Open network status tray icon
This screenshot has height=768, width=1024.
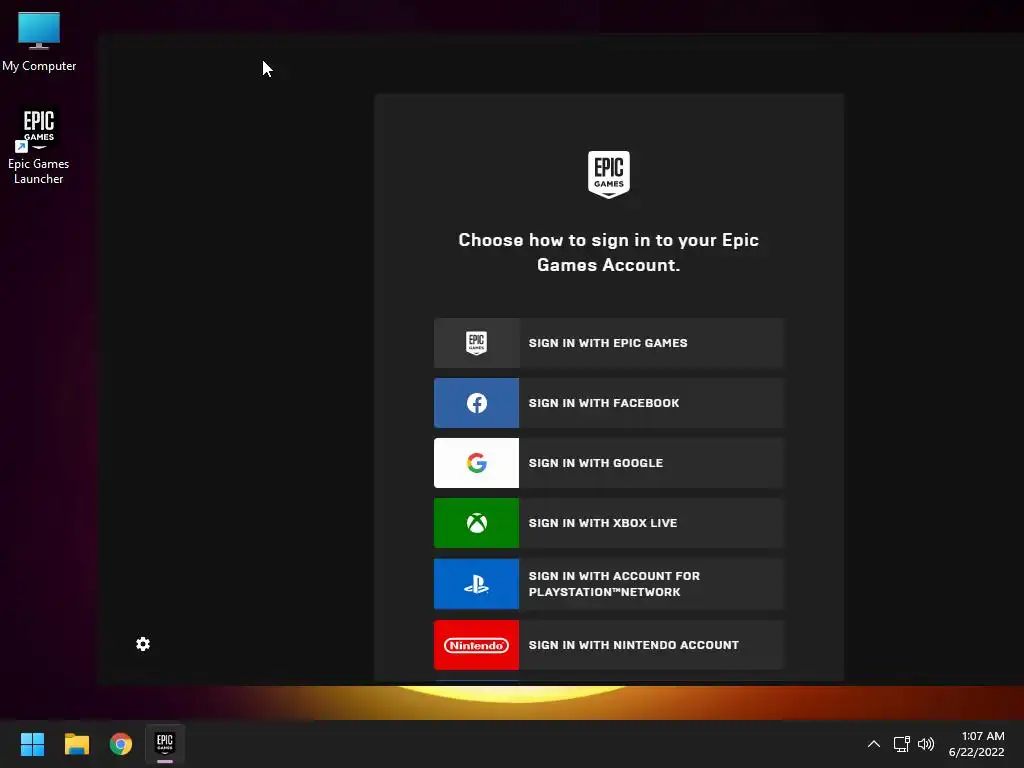[901, 744]
